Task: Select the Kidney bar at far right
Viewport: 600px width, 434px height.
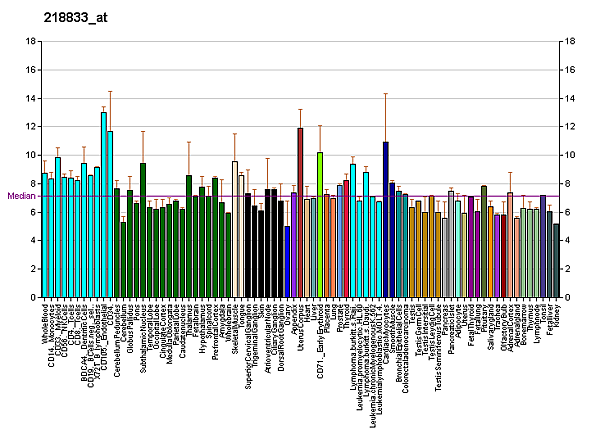Action: click(x=556, y=261)
